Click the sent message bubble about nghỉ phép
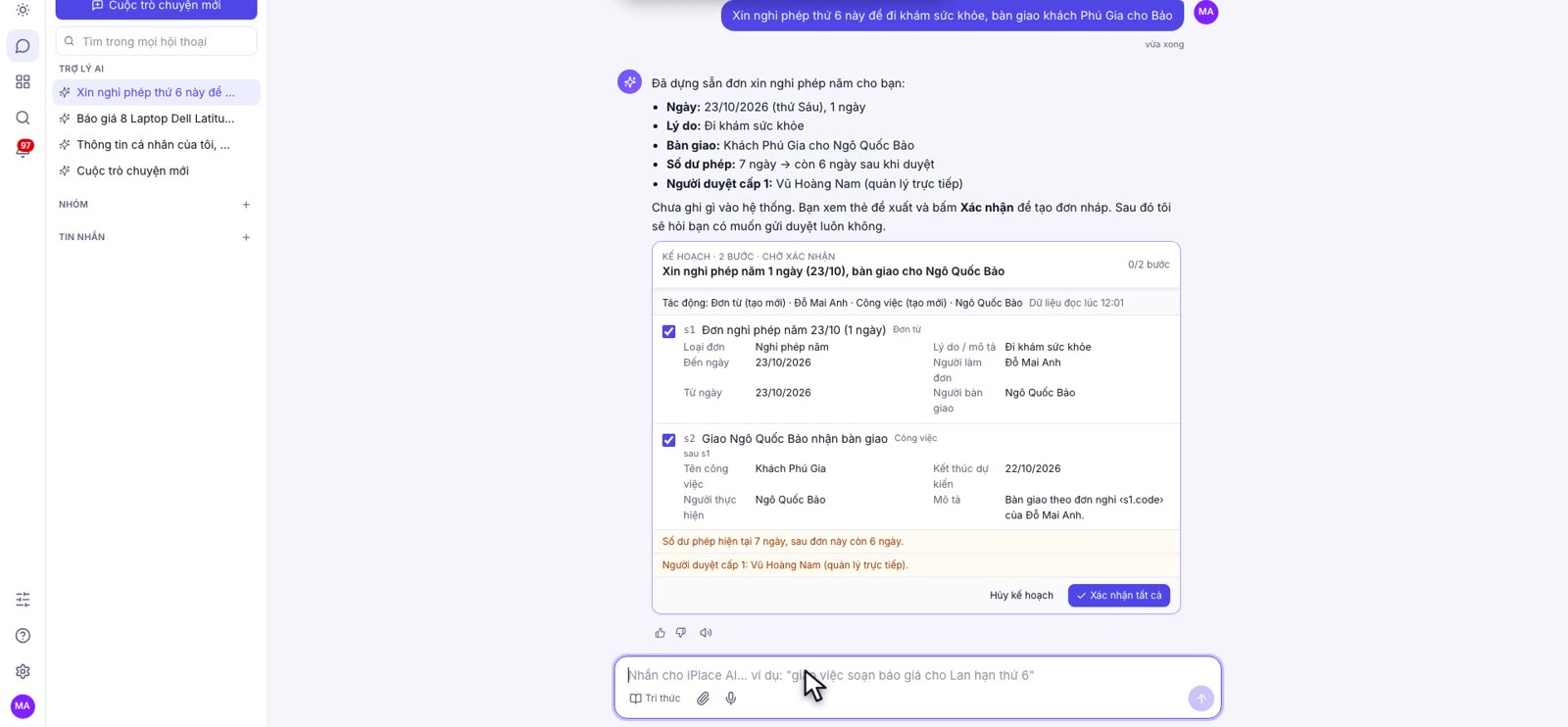 click(952, 16)
